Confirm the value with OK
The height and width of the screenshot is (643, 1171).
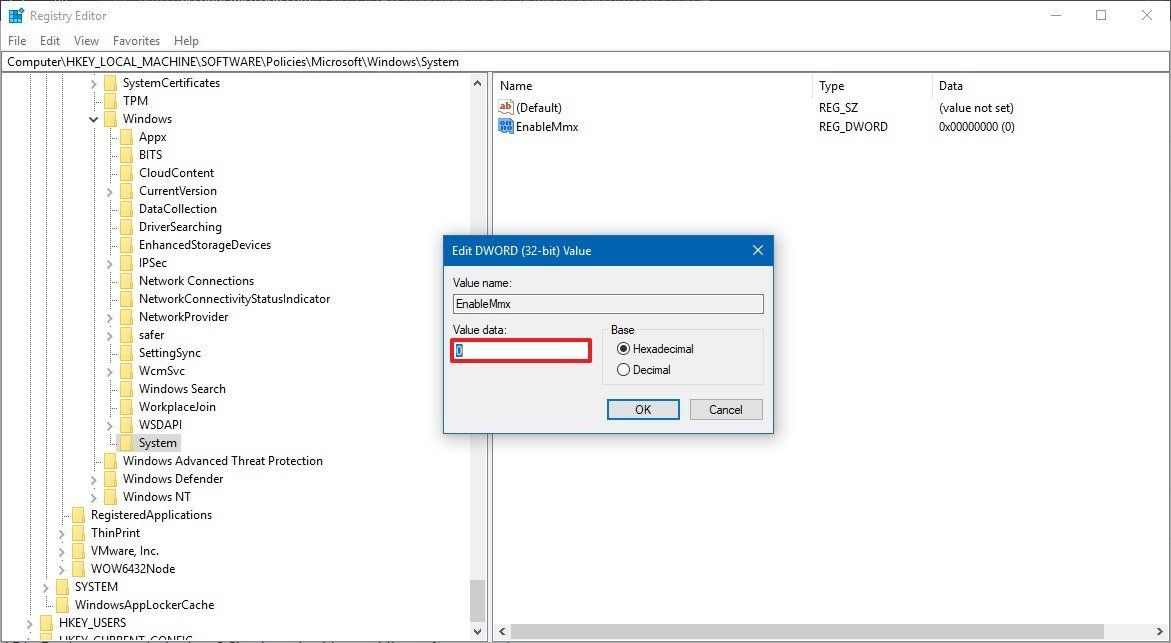pos(642,409)
